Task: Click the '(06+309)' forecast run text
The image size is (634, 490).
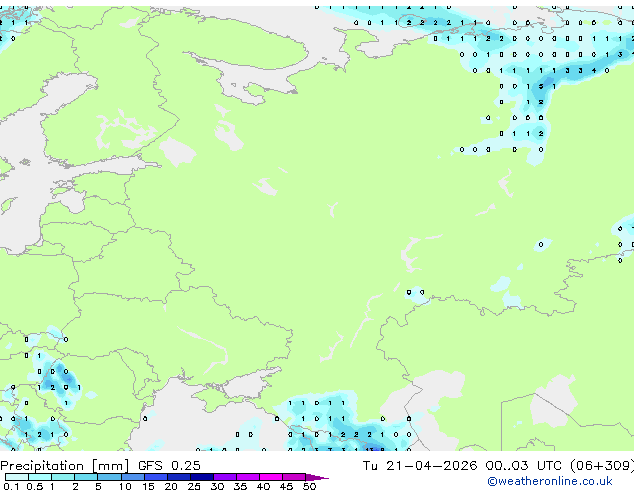Action: pos(602,466)
